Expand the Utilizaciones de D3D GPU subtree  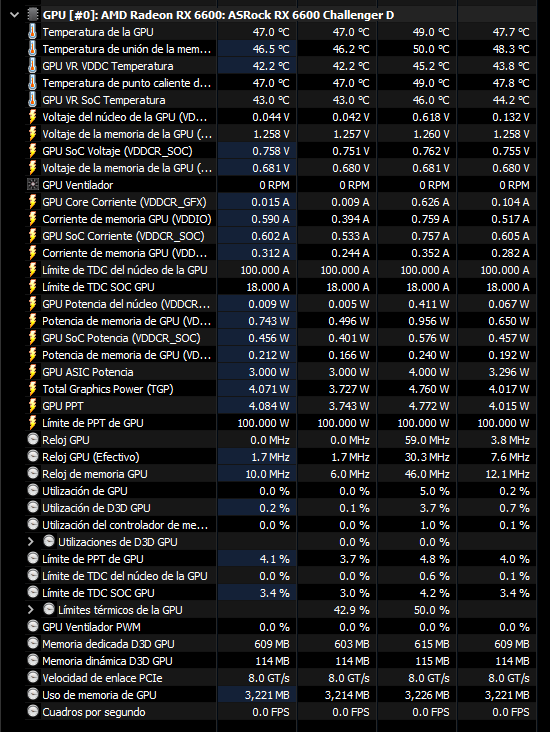point(31,542)
